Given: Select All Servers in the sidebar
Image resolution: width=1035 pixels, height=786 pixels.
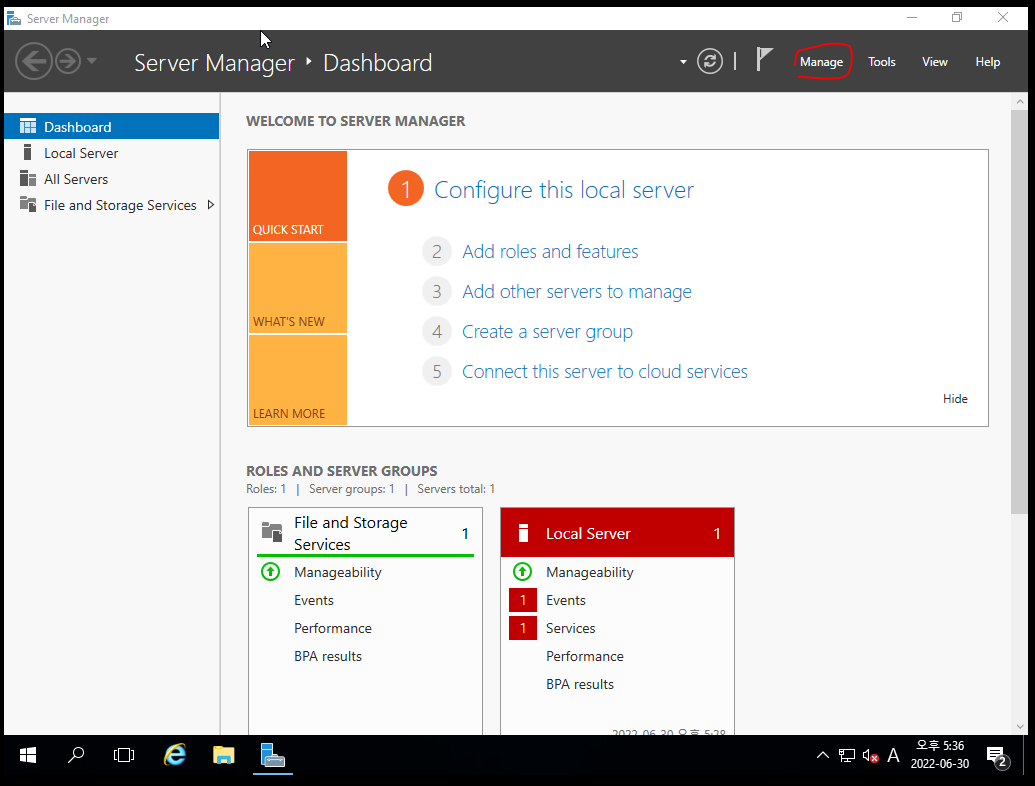Looking at the screenshot, I should click(112, 179).
